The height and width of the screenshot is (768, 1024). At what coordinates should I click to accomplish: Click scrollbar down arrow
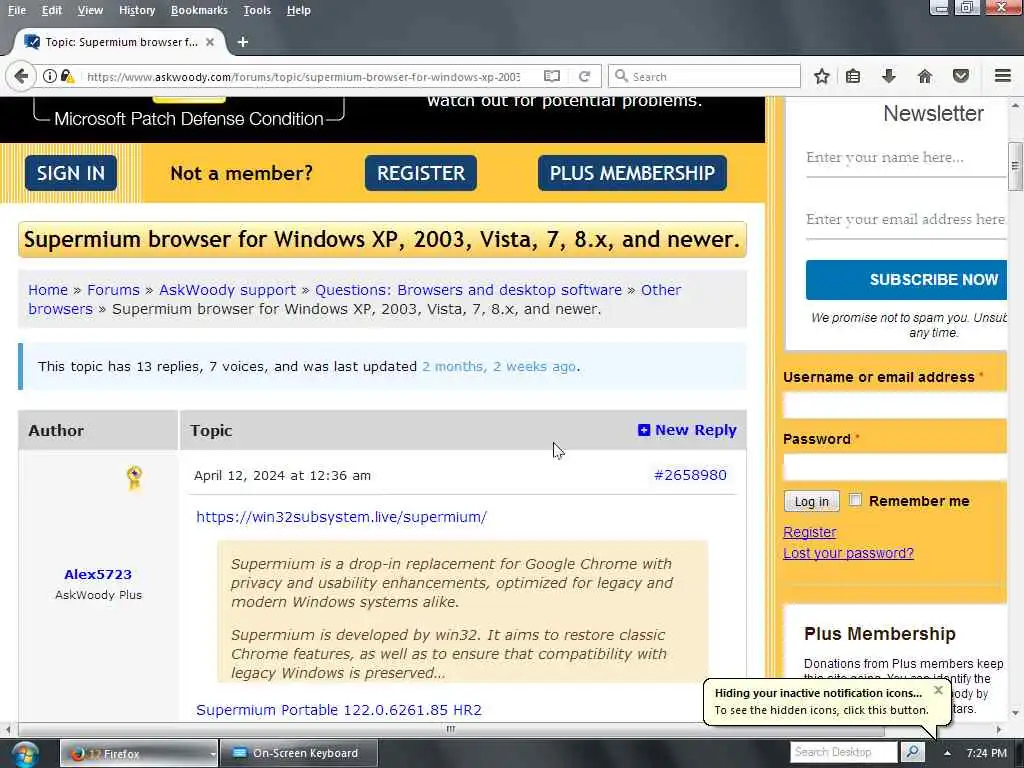(x=1016, y=712)
